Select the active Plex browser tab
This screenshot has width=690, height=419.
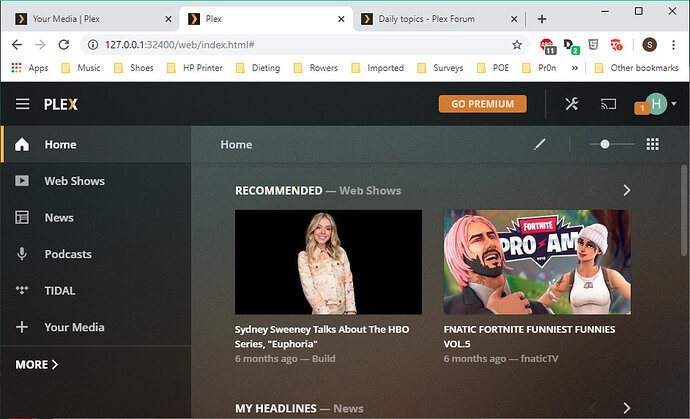(x=265, y=19)
